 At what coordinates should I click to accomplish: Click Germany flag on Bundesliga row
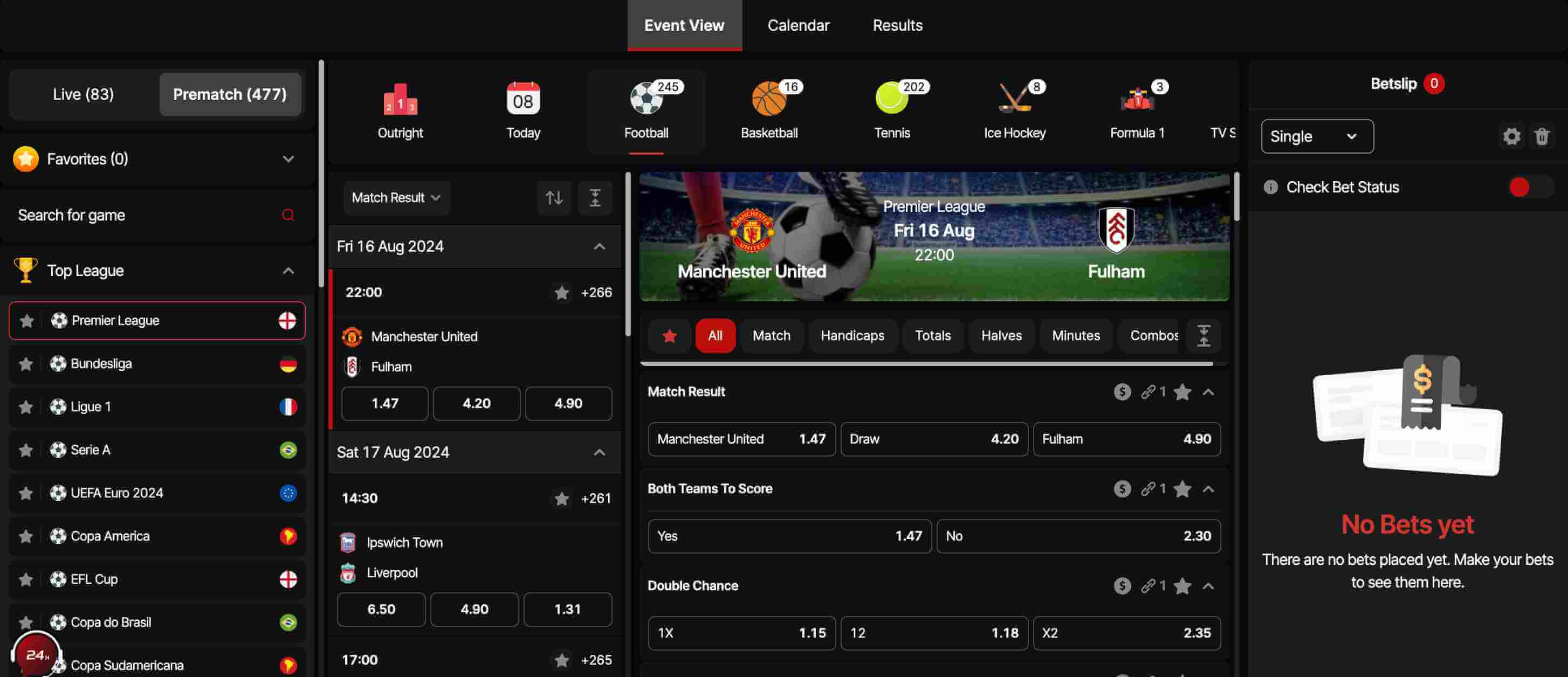288,364
